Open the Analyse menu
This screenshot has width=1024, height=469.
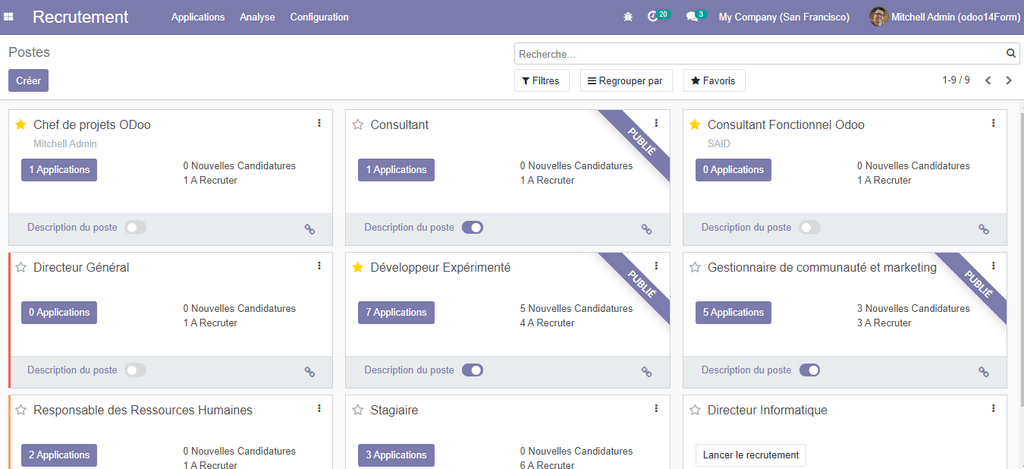click(x=257, y=17)
